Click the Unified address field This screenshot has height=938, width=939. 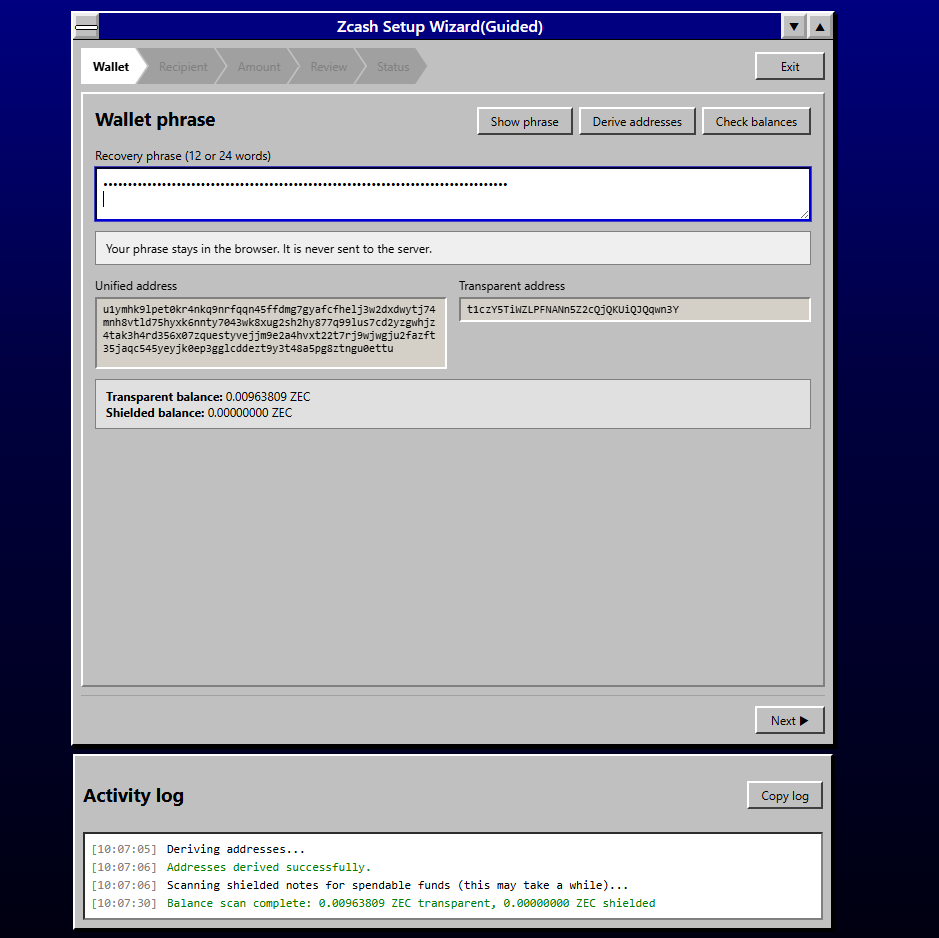271,332
